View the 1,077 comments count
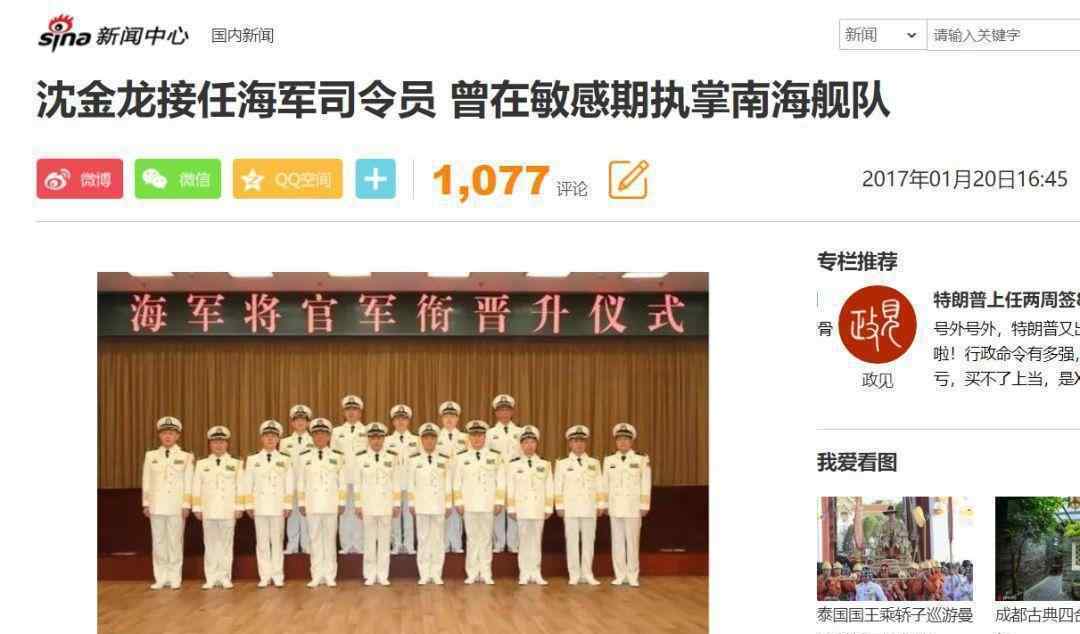The width and height of the screenshot is (1080, 634). point(490,181)
